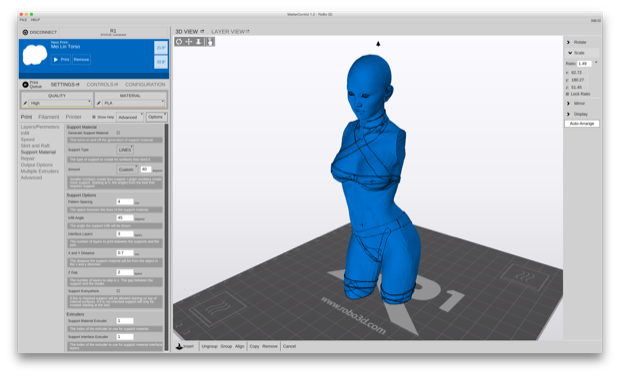Viewport: 620px width, 377px height.
Task: Select the pan view tool icon
Action: coord(189,42)
